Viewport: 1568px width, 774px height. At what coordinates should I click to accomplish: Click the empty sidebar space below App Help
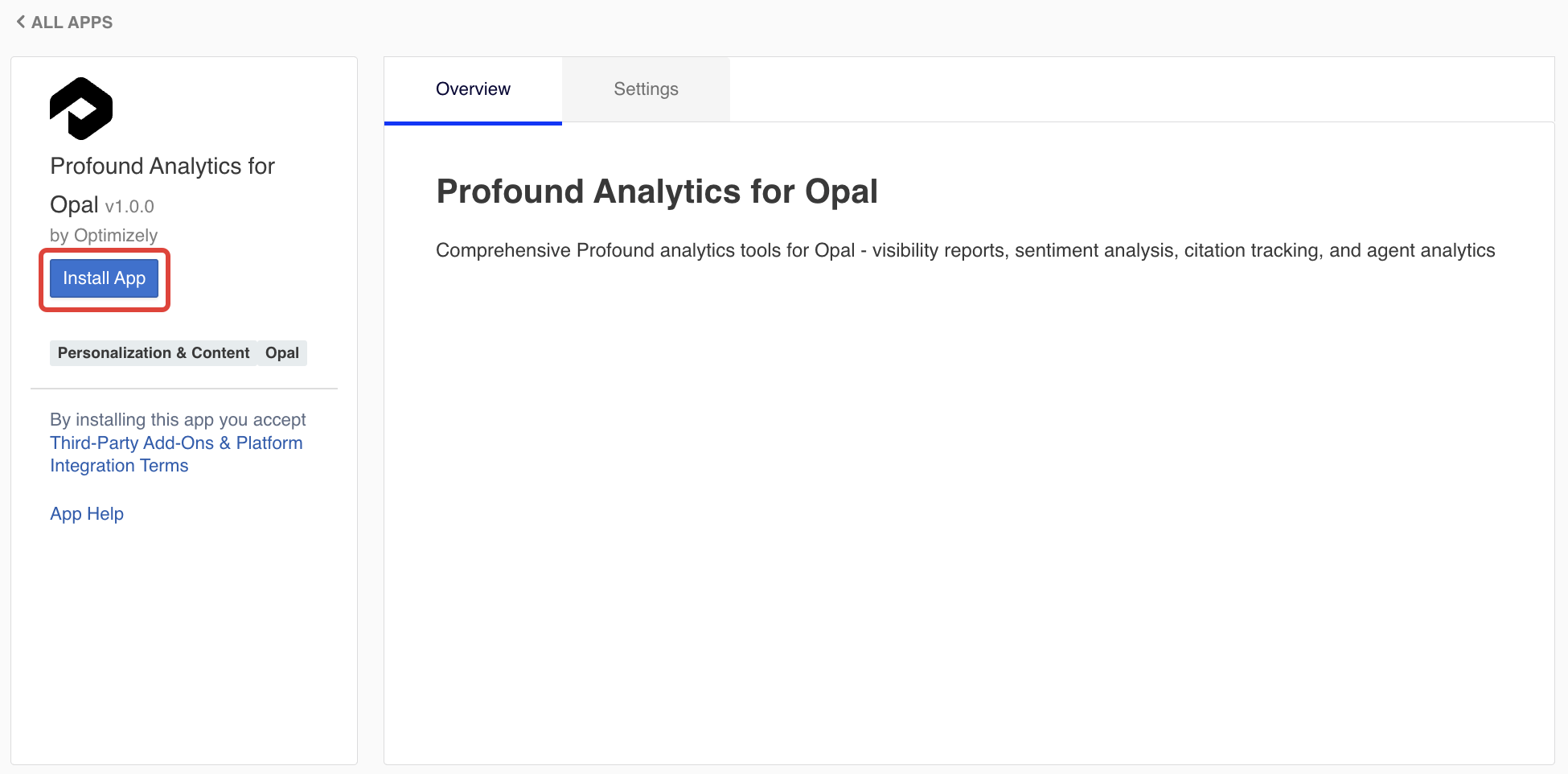tap(184, 644)
